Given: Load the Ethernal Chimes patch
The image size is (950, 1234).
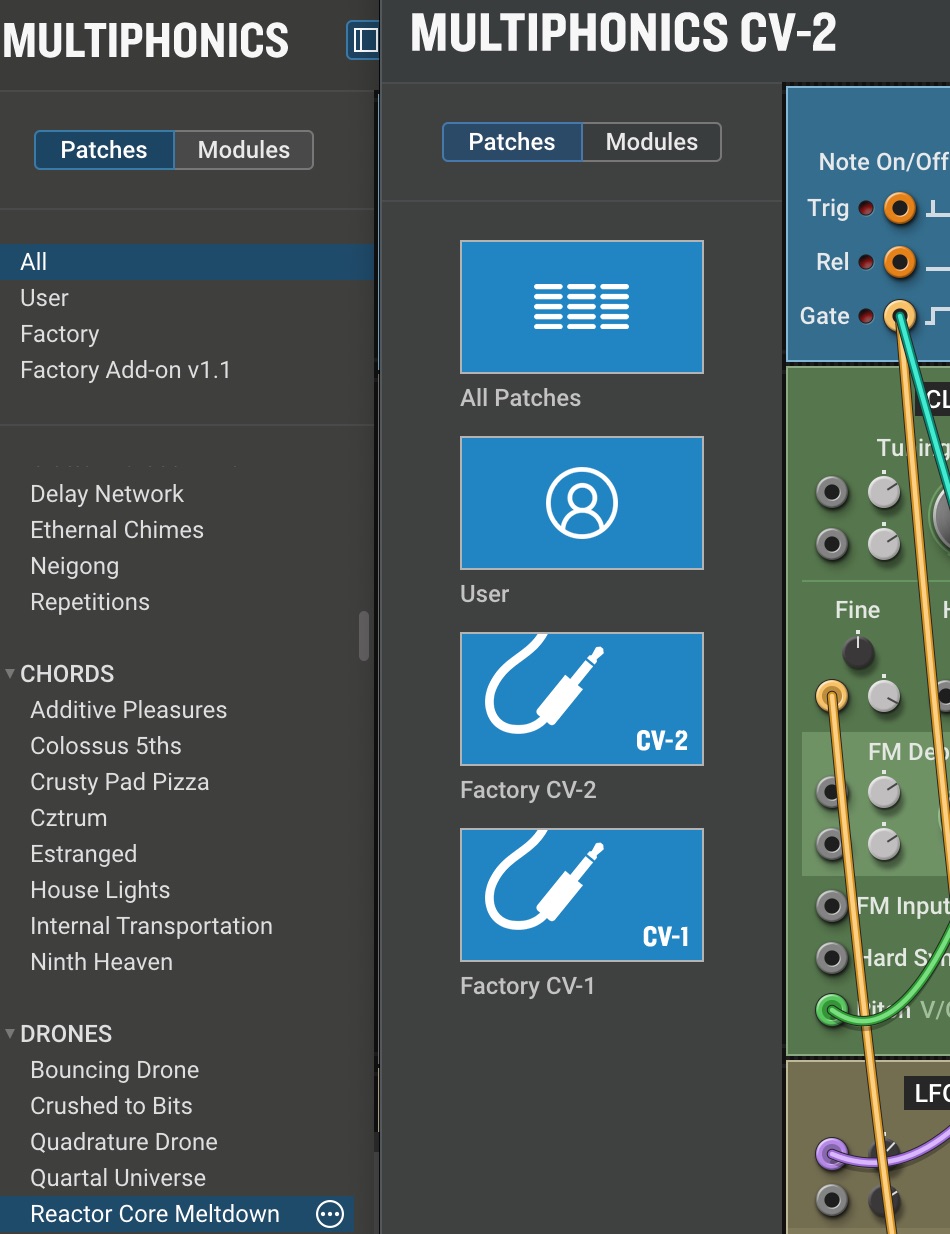Looking at the screenshot, I should point(116,530).
